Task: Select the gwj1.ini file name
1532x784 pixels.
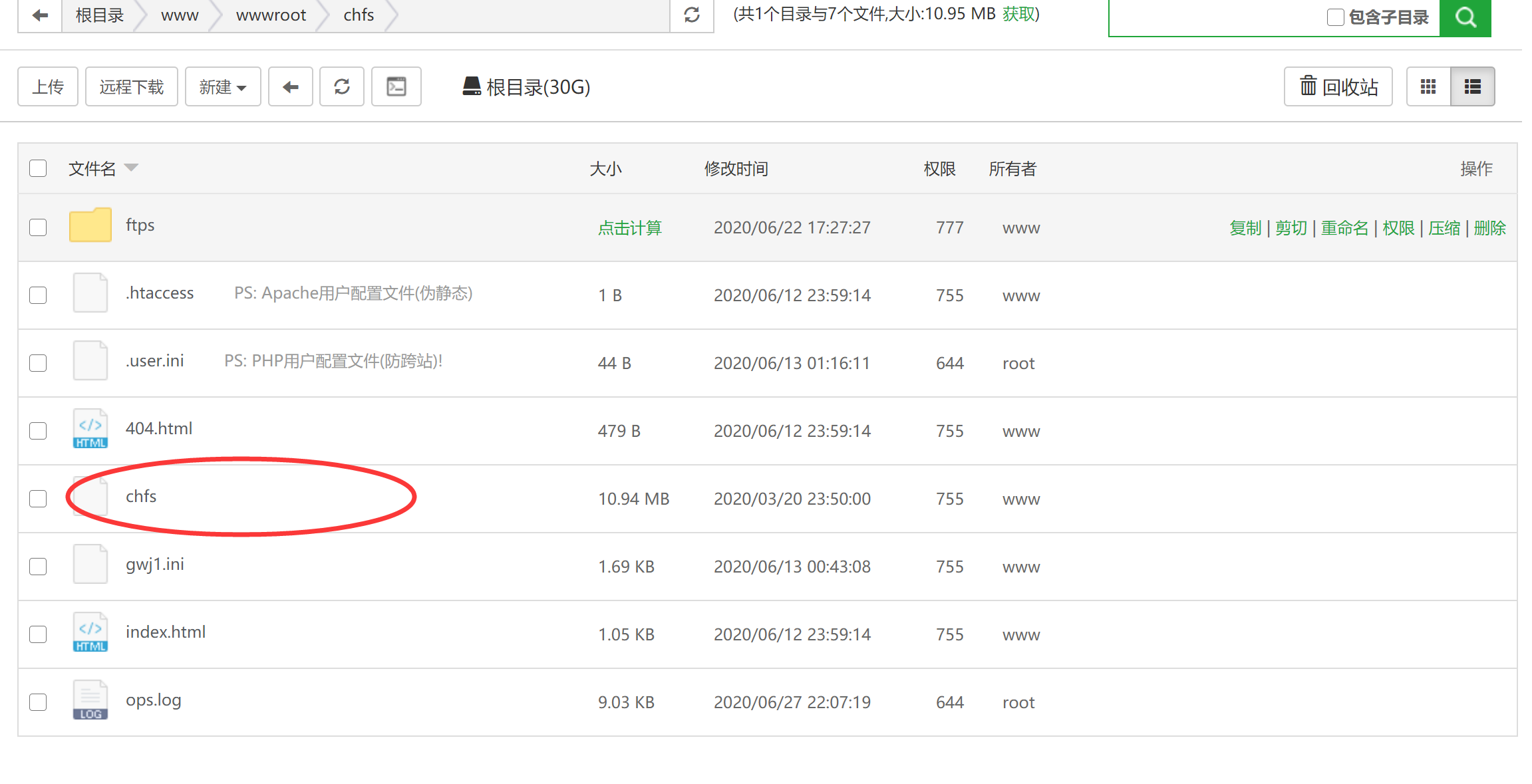Action: pos(155,564)
